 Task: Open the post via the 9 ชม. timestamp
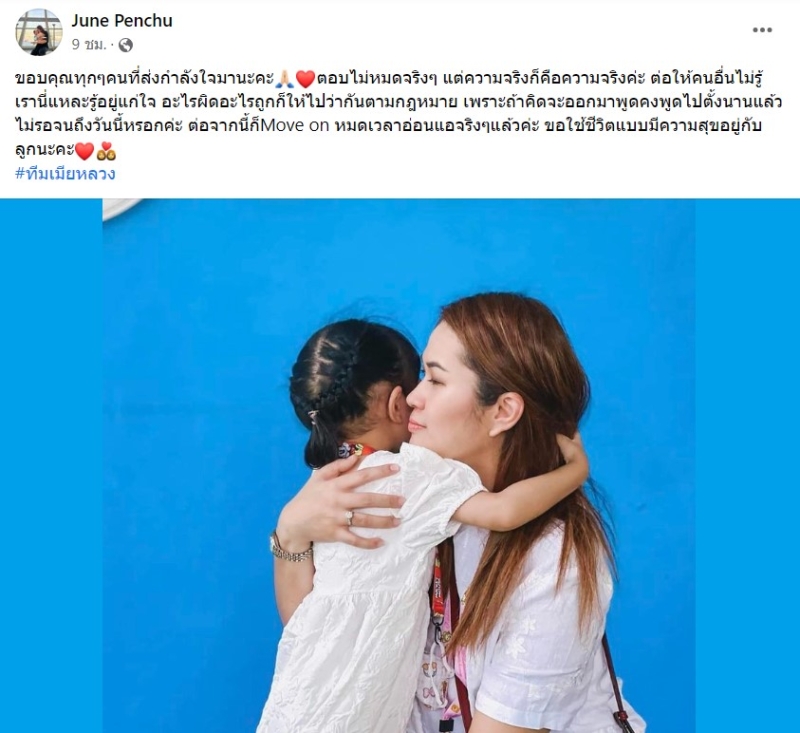[x=89, y=45]
